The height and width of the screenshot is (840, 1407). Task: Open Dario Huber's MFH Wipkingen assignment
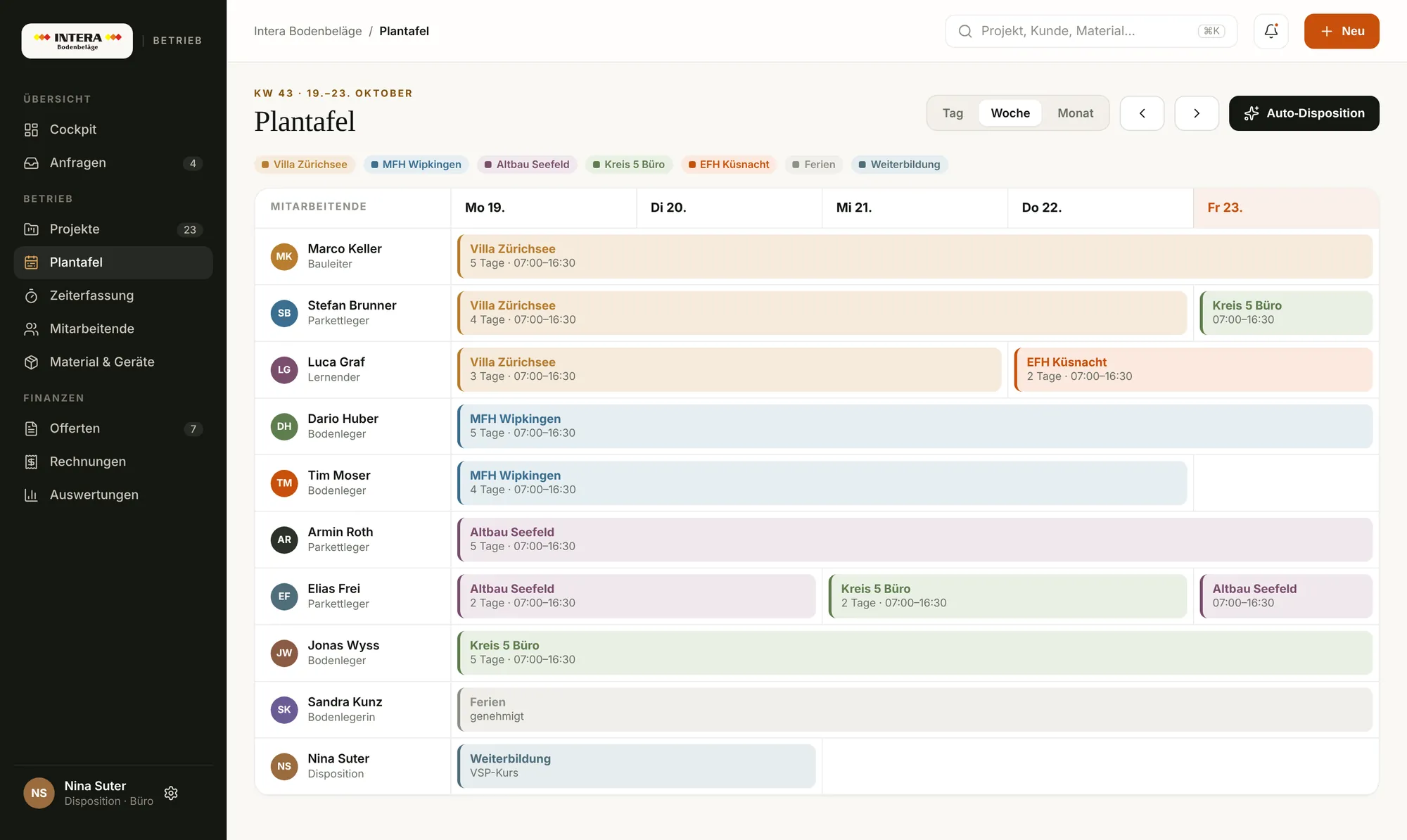915,426
